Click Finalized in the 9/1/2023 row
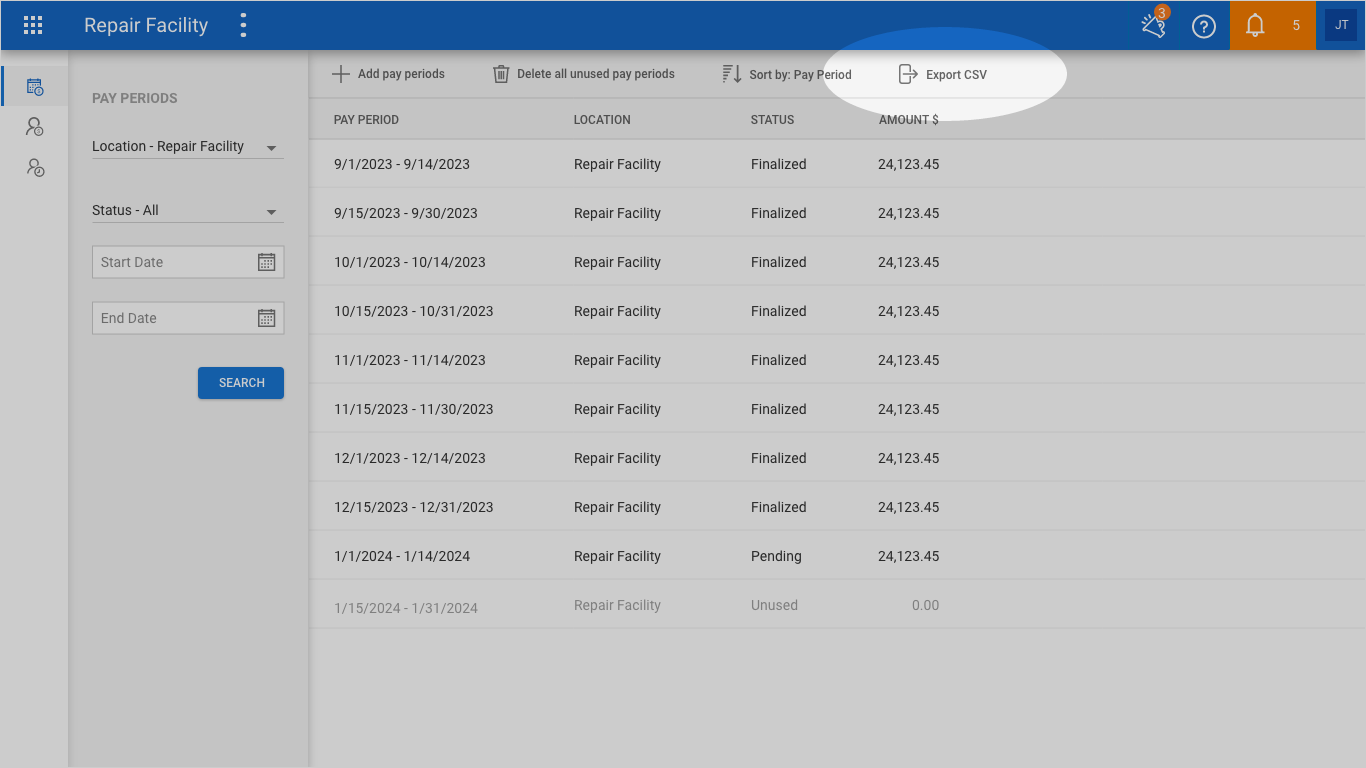 point(778,164)
